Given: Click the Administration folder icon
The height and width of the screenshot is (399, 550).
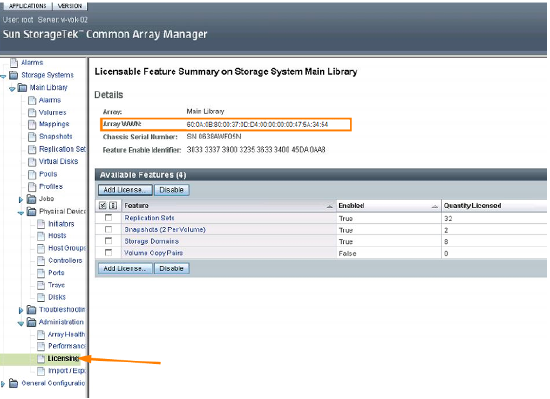Looking at the screenshot, I should click(x=32, y=322).
